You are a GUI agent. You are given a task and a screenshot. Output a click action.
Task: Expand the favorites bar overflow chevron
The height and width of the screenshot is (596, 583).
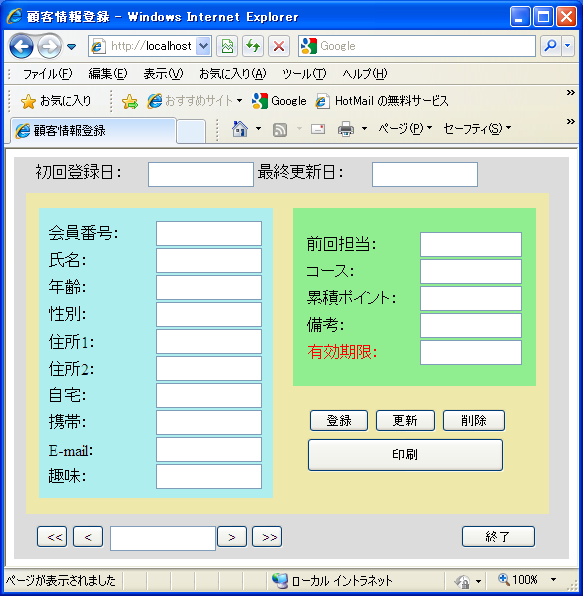point(570,92)
